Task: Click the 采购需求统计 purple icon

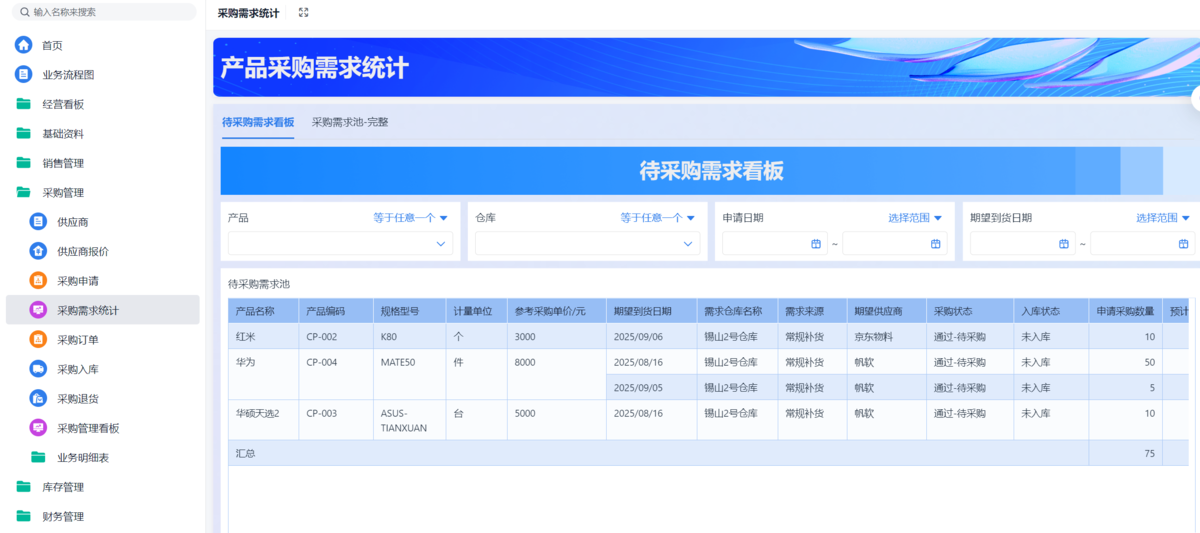Action: 38,310
